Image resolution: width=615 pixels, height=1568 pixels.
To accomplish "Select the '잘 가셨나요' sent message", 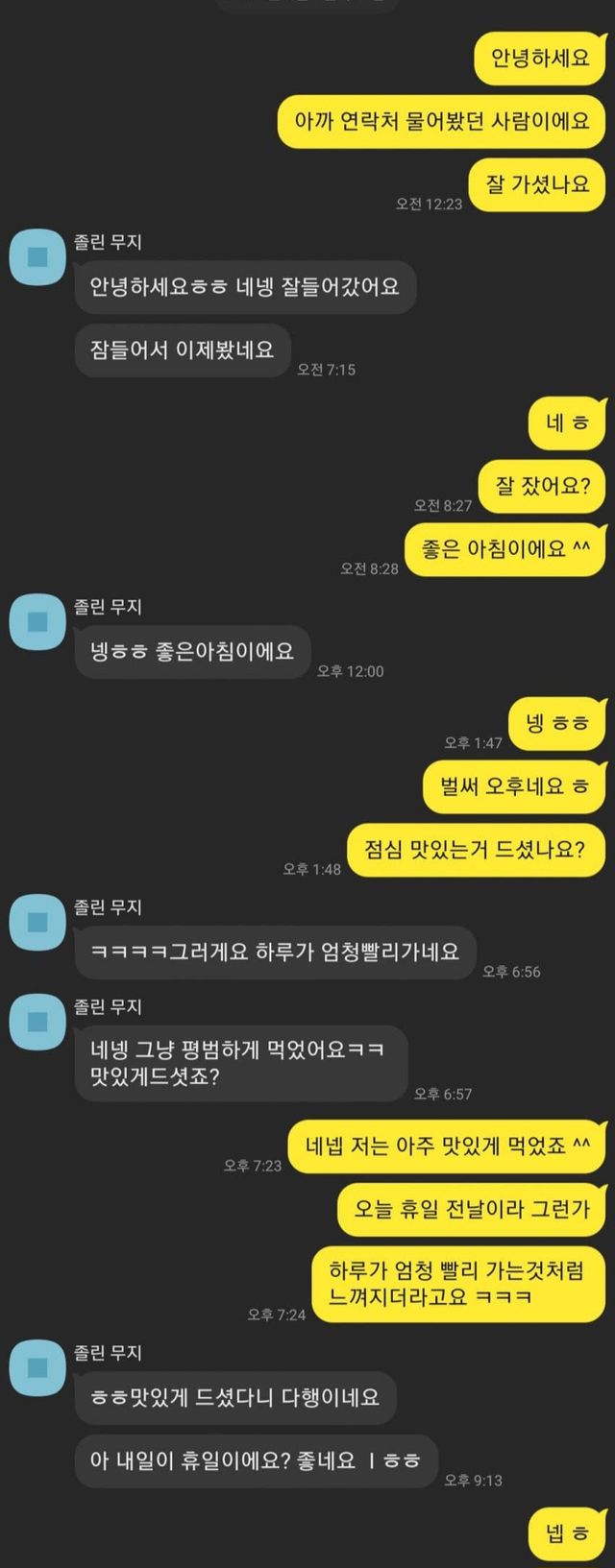I will 537,183.
